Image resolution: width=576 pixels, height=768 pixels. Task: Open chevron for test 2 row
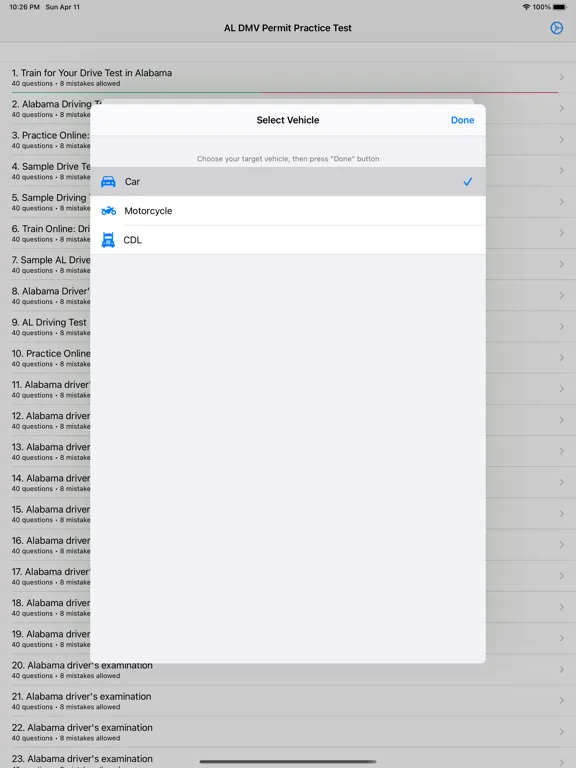[562, 108]
